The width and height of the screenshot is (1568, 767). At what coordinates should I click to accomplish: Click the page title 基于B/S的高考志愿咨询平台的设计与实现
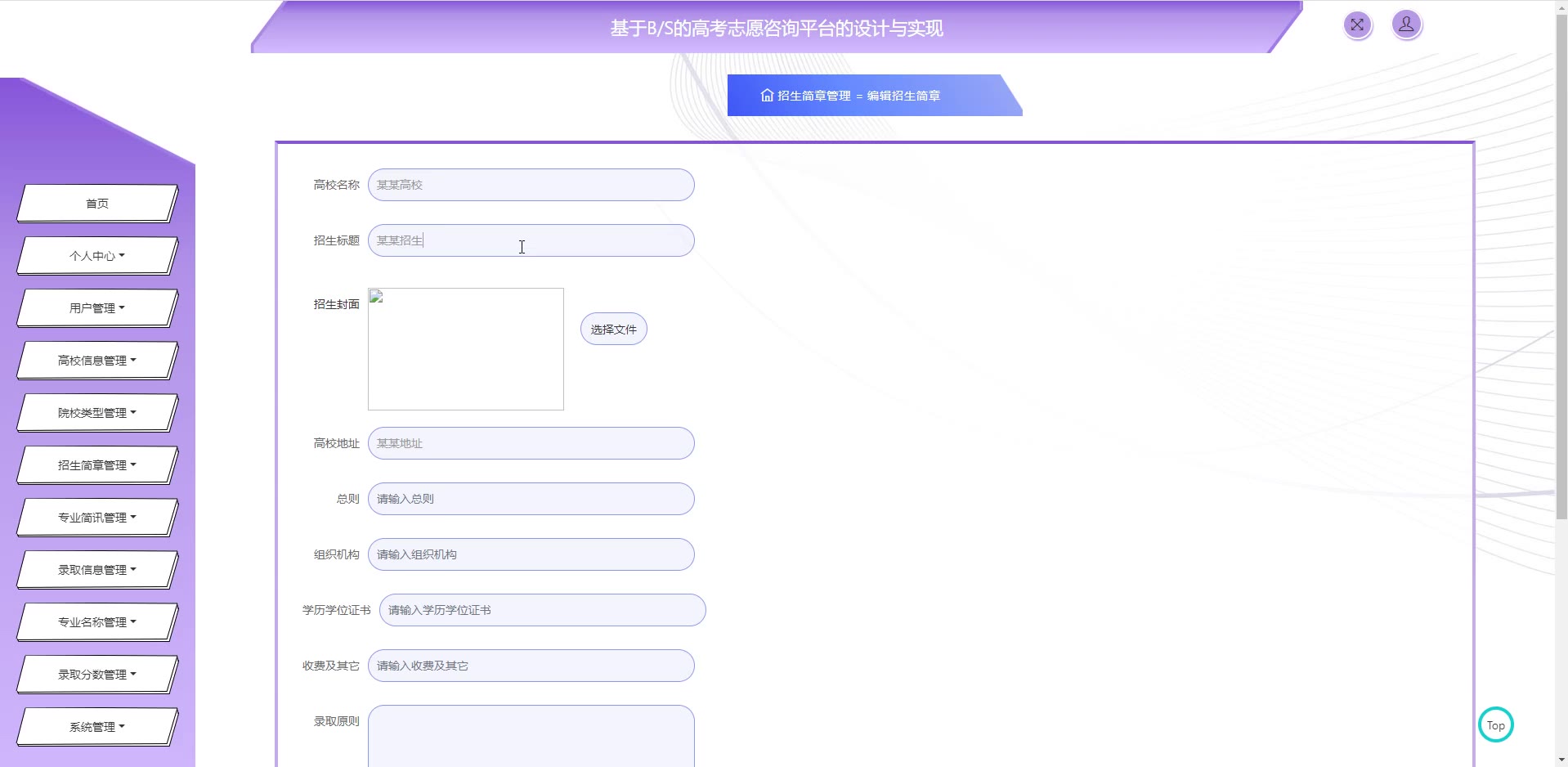[777, 29]
